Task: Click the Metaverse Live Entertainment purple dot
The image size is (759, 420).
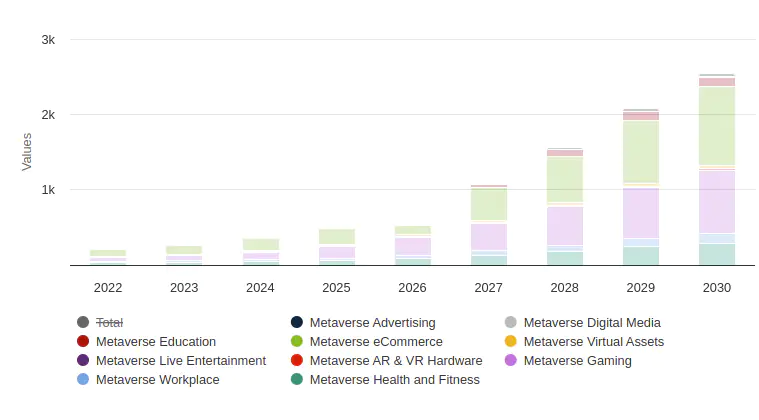Action: pyautogui.click(x=83, y=360)
